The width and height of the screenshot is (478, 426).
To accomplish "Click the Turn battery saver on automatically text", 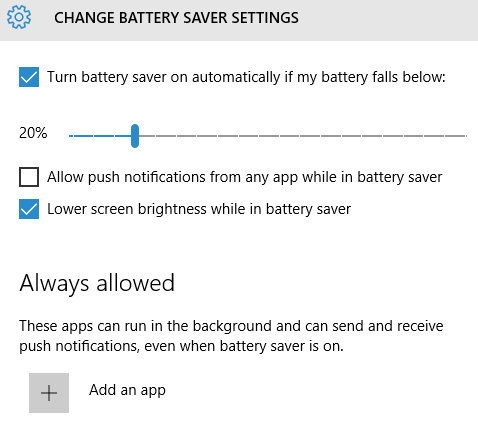I will (246, 77).
